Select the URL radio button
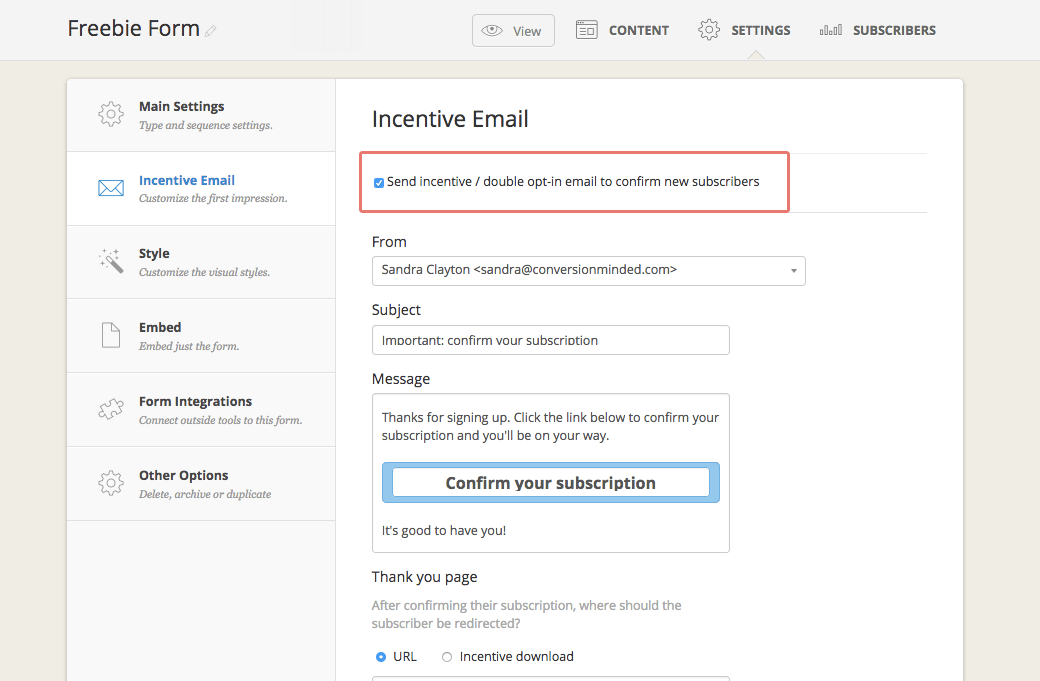 click(380, 656)
